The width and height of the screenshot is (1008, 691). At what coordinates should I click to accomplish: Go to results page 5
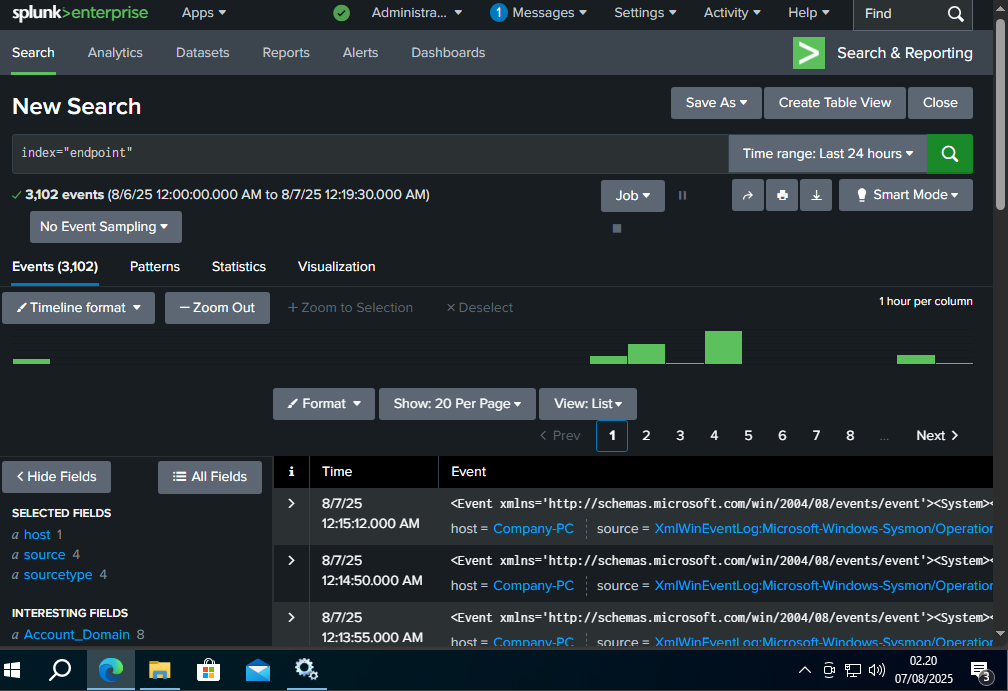point(748,436)
